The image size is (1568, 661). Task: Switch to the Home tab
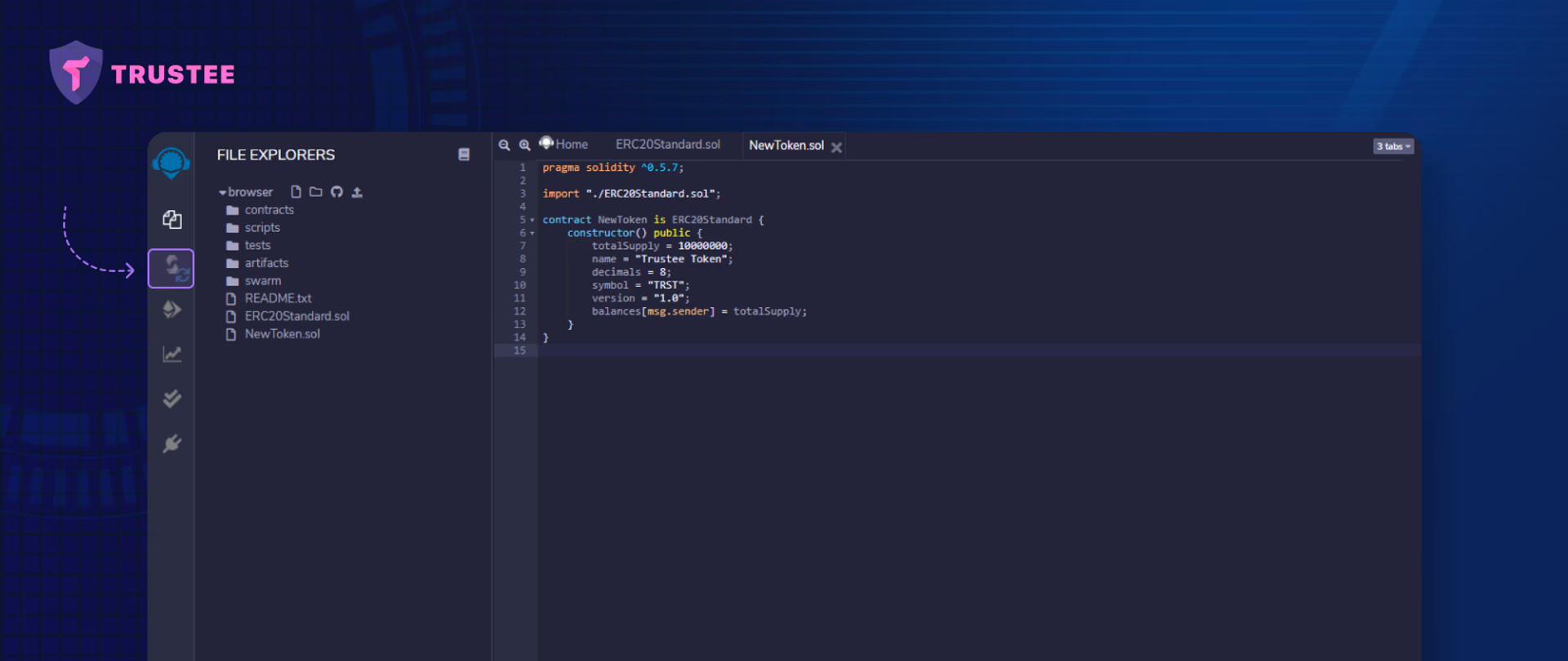(564, 145)
